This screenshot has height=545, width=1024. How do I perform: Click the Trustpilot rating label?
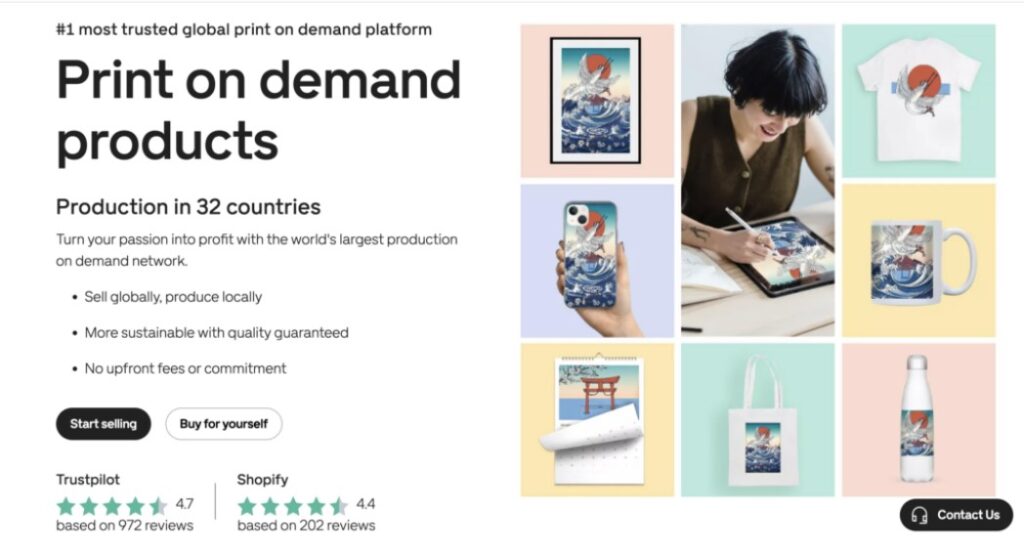(x=88, y=479)
